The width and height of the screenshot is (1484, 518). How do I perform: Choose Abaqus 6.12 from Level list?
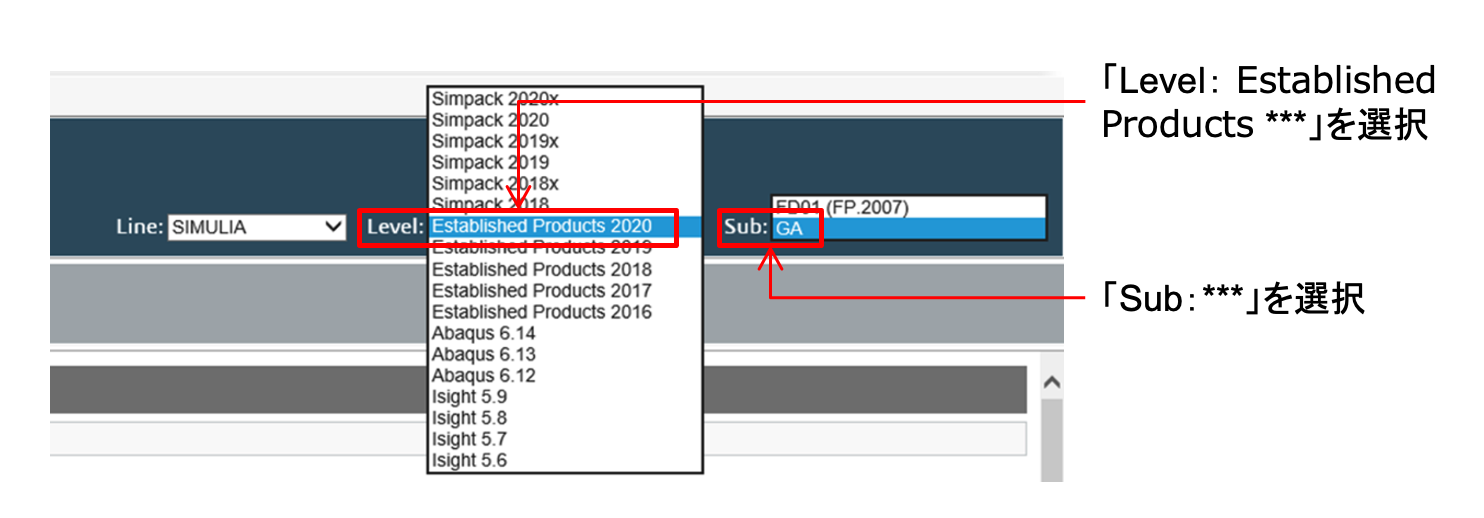[565, 376]
